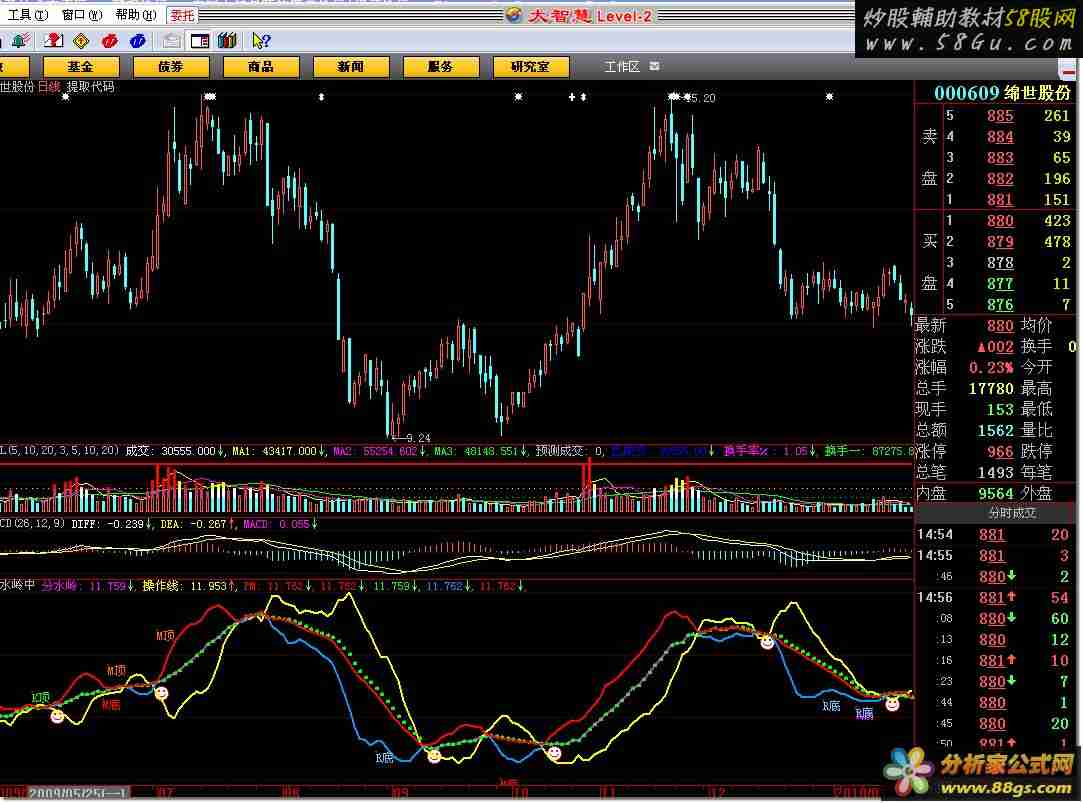This screenshot has height=803, width=1083.
Task: Open the 帮助(H) menu
Action: point(136,14)
